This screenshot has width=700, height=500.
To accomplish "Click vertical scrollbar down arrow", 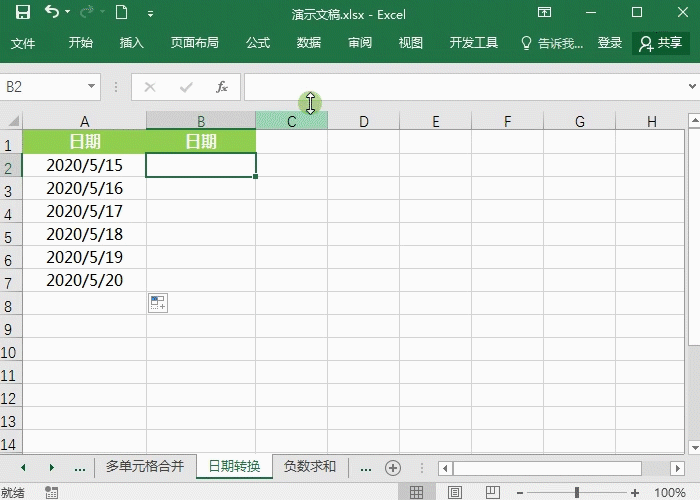I will click(x=694, y=447).
